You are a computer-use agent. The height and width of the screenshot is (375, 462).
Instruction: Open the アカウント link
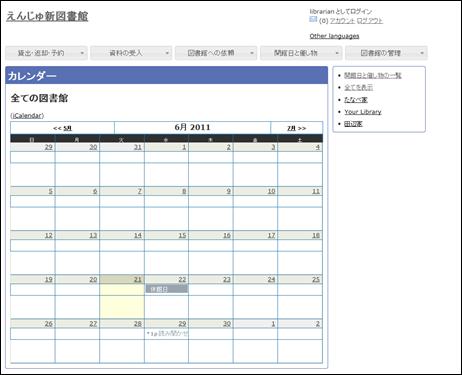[342, 21]
